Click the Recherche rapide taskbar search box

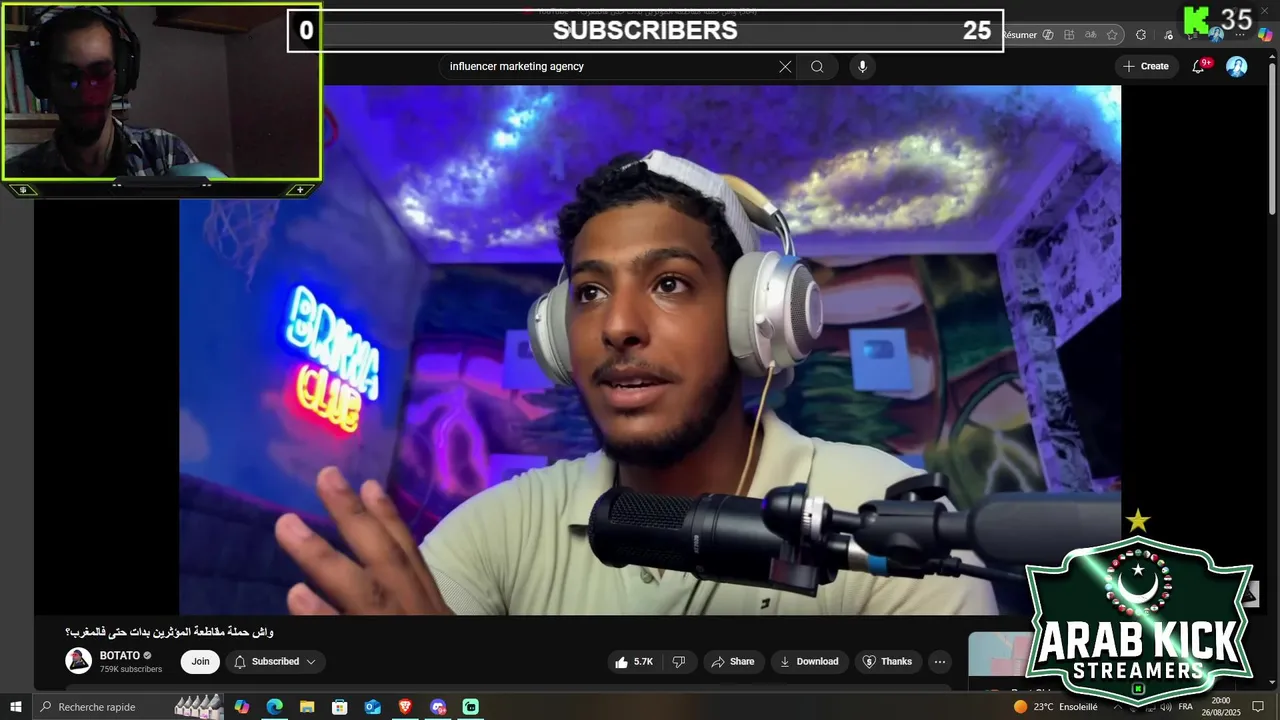click(130, 707)
